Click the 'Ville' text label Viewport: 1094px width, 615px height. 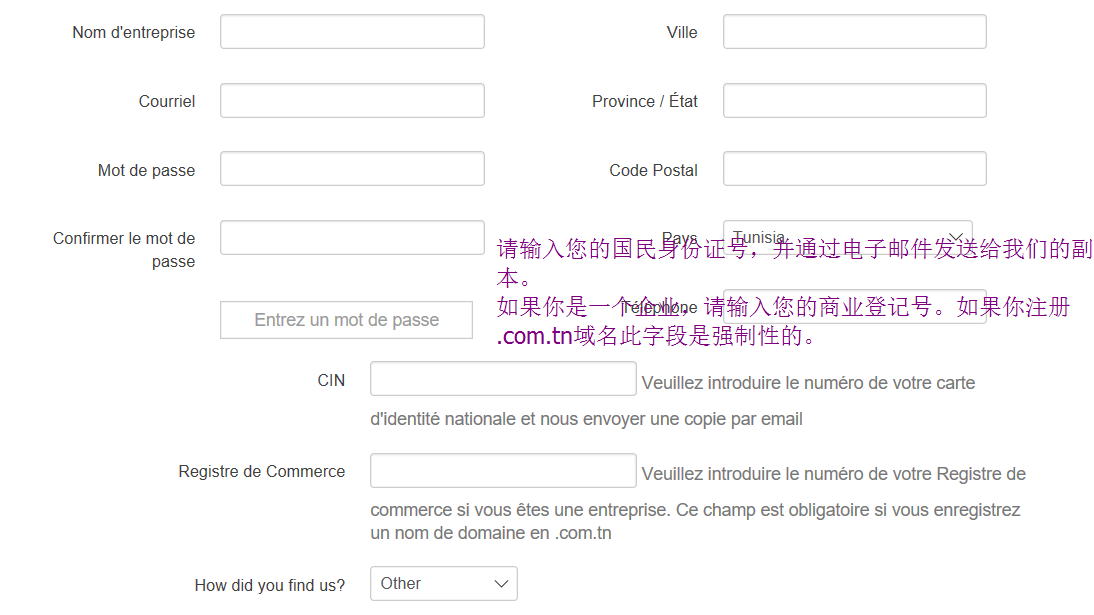[682, 33]
